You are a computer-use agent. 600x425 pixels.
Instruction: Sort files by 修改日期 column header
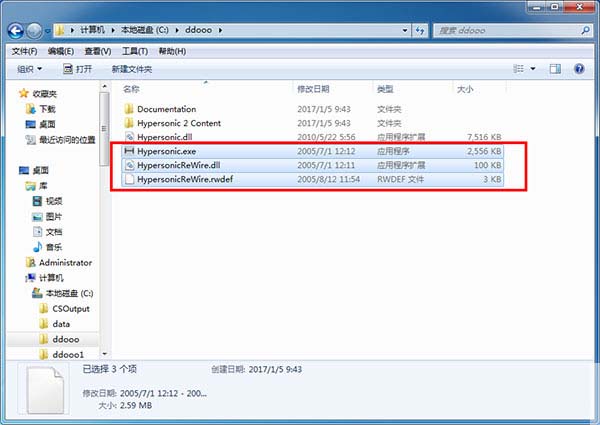(x=313, y=90)
